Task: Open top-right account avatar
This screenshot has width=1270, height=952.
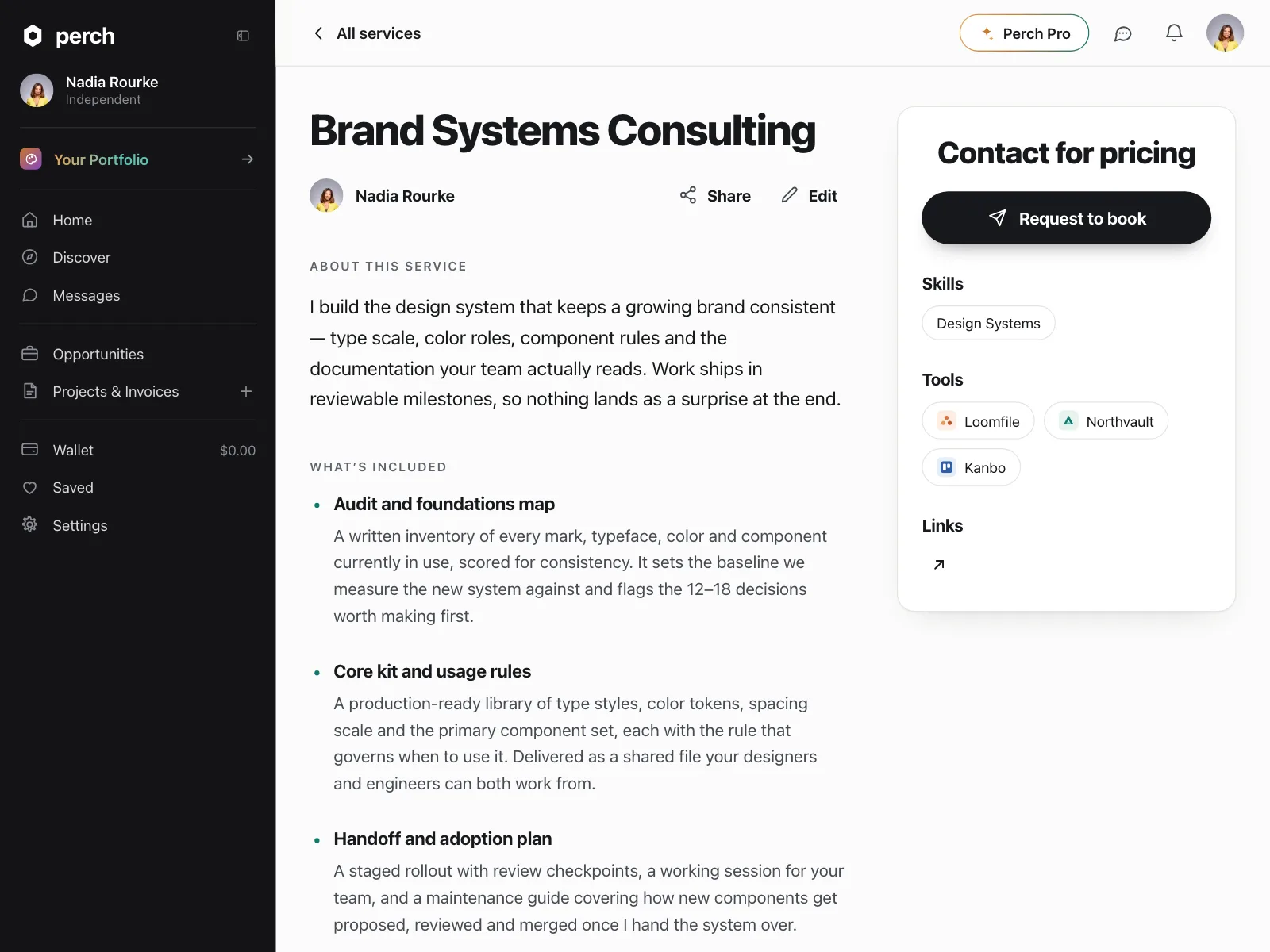Action: tap(1225, 33)
